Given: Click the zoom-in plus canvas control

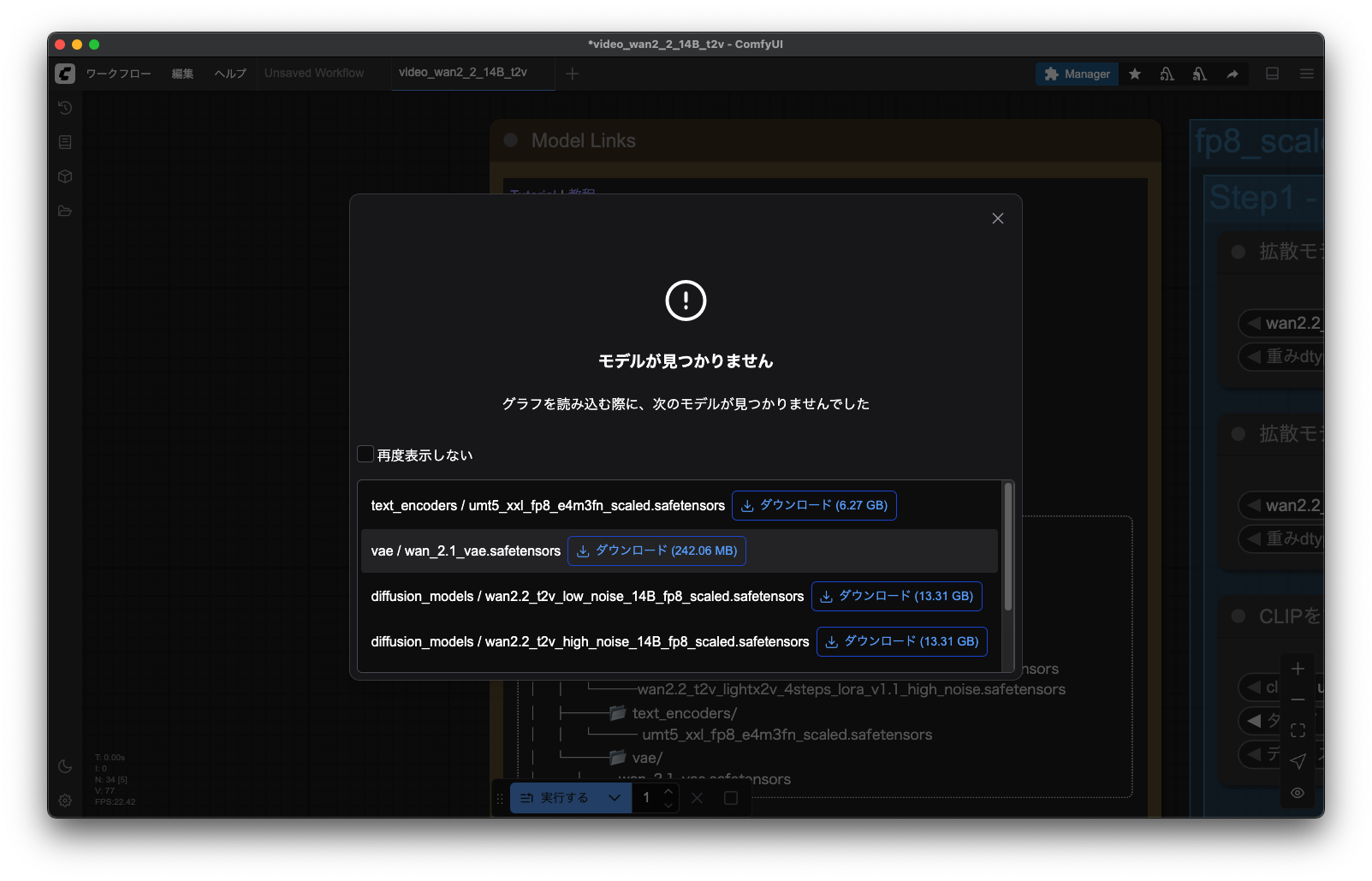Looking at the screenshot, I should coord(1298,669).
